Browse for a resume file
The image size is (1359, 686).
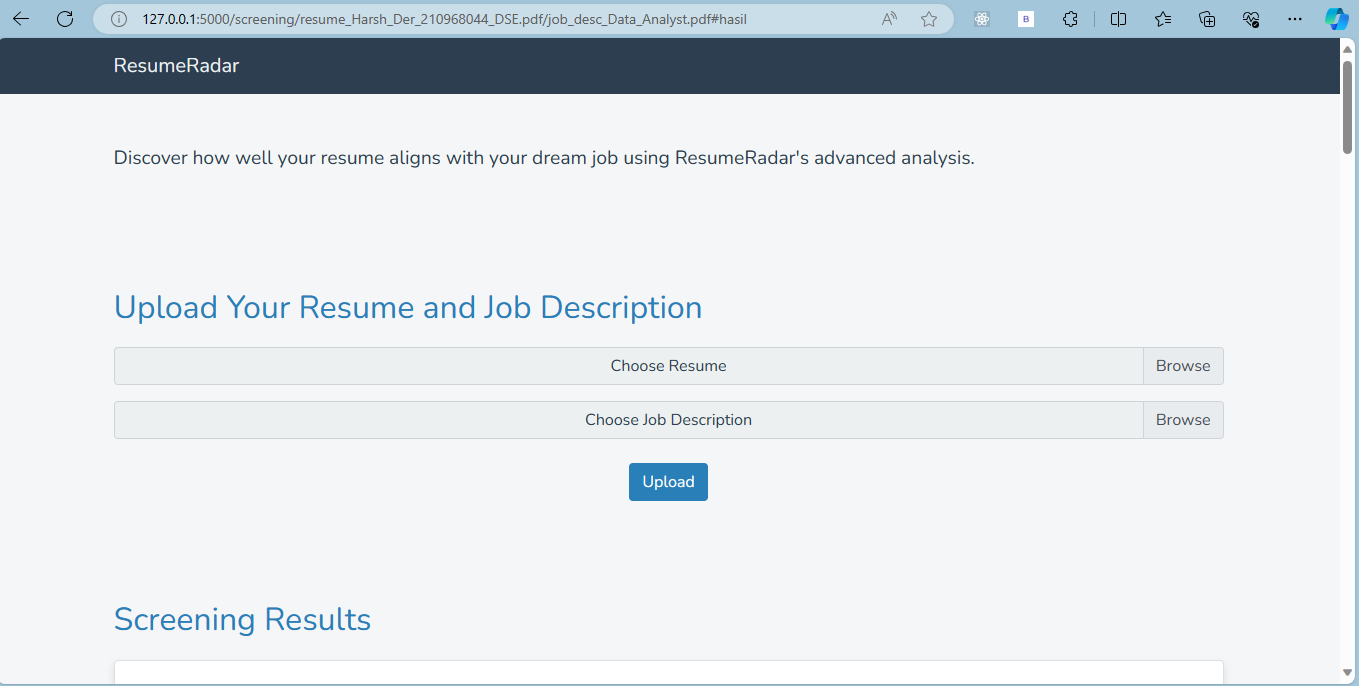tap(1183, 365)
